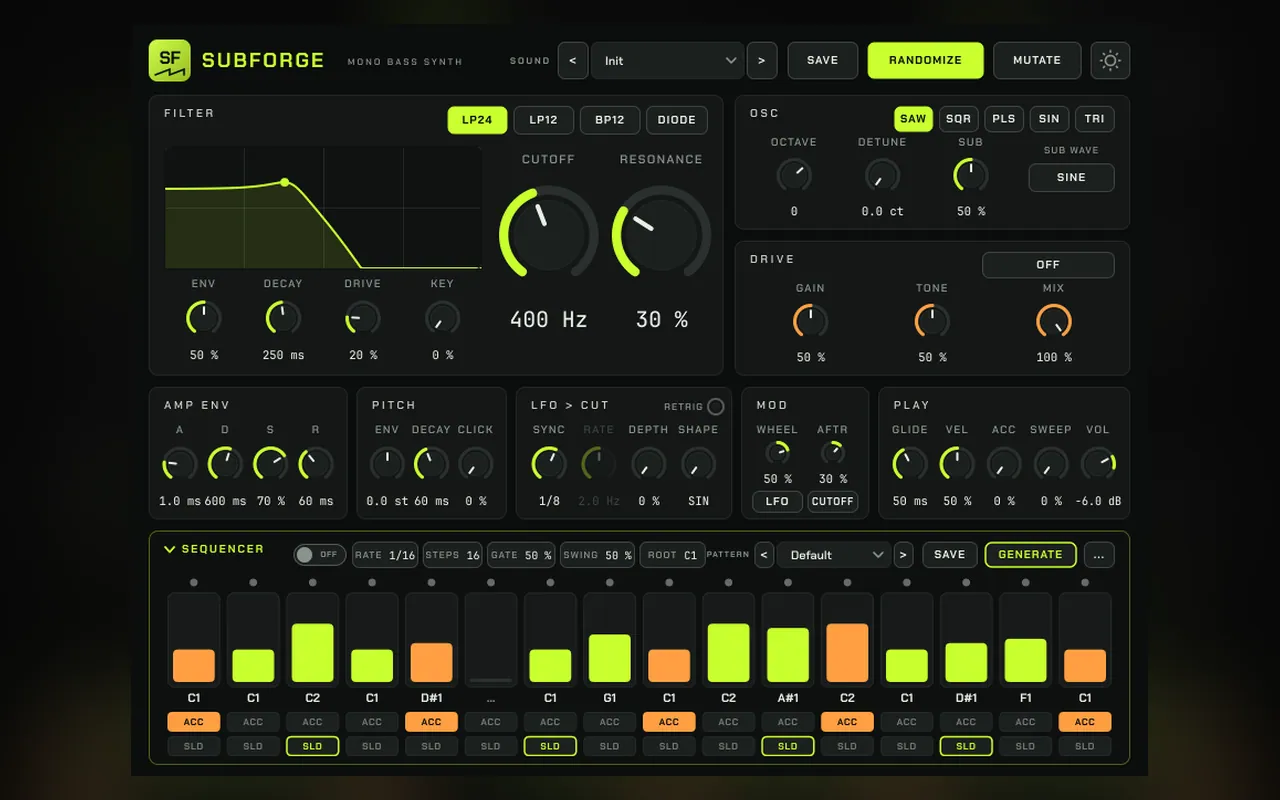
Task: Toggle the LFO Retrig radio button
Action: coord(715,407)
